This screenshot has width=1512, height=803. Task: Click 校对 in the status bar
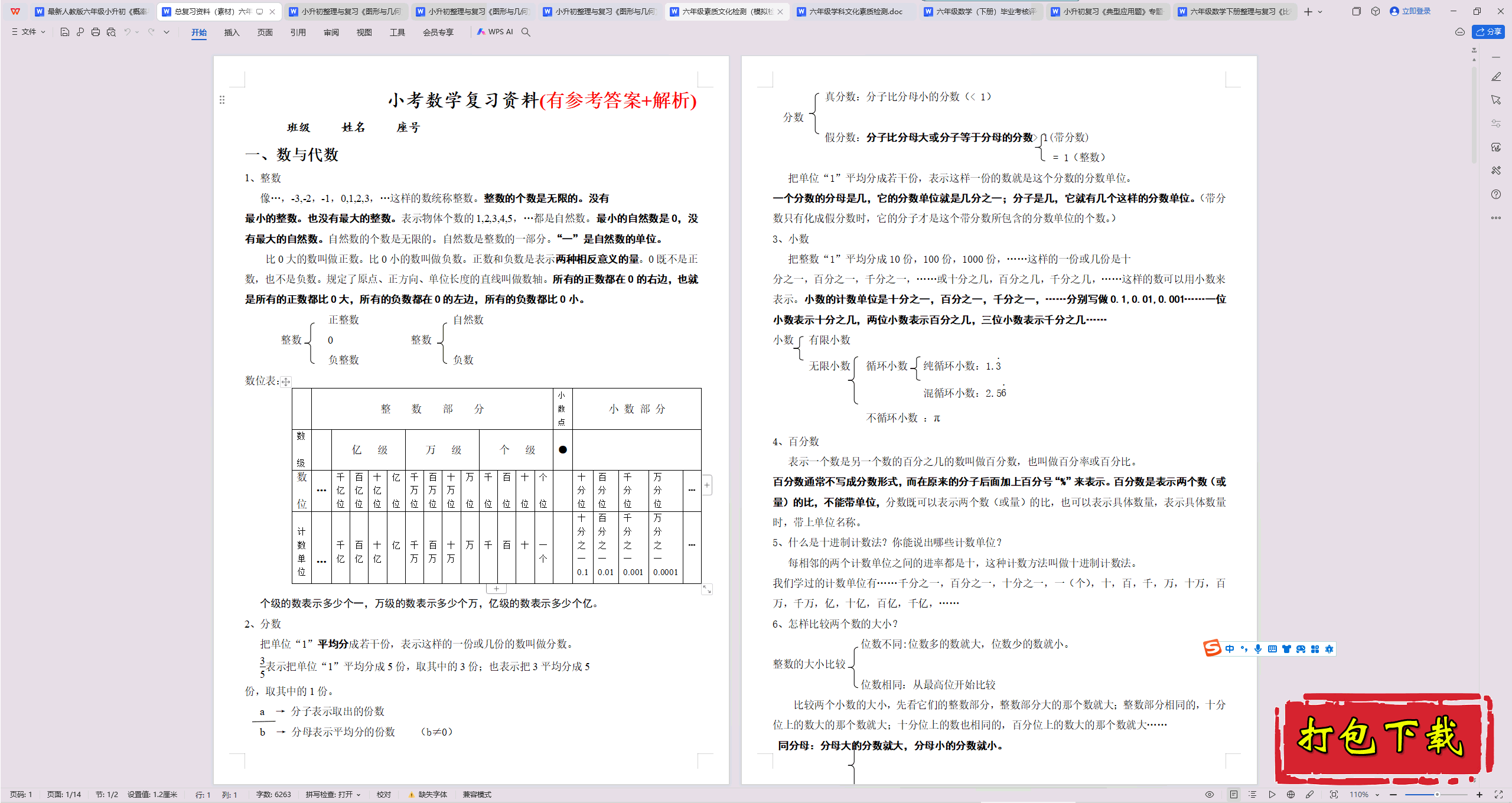384,795
